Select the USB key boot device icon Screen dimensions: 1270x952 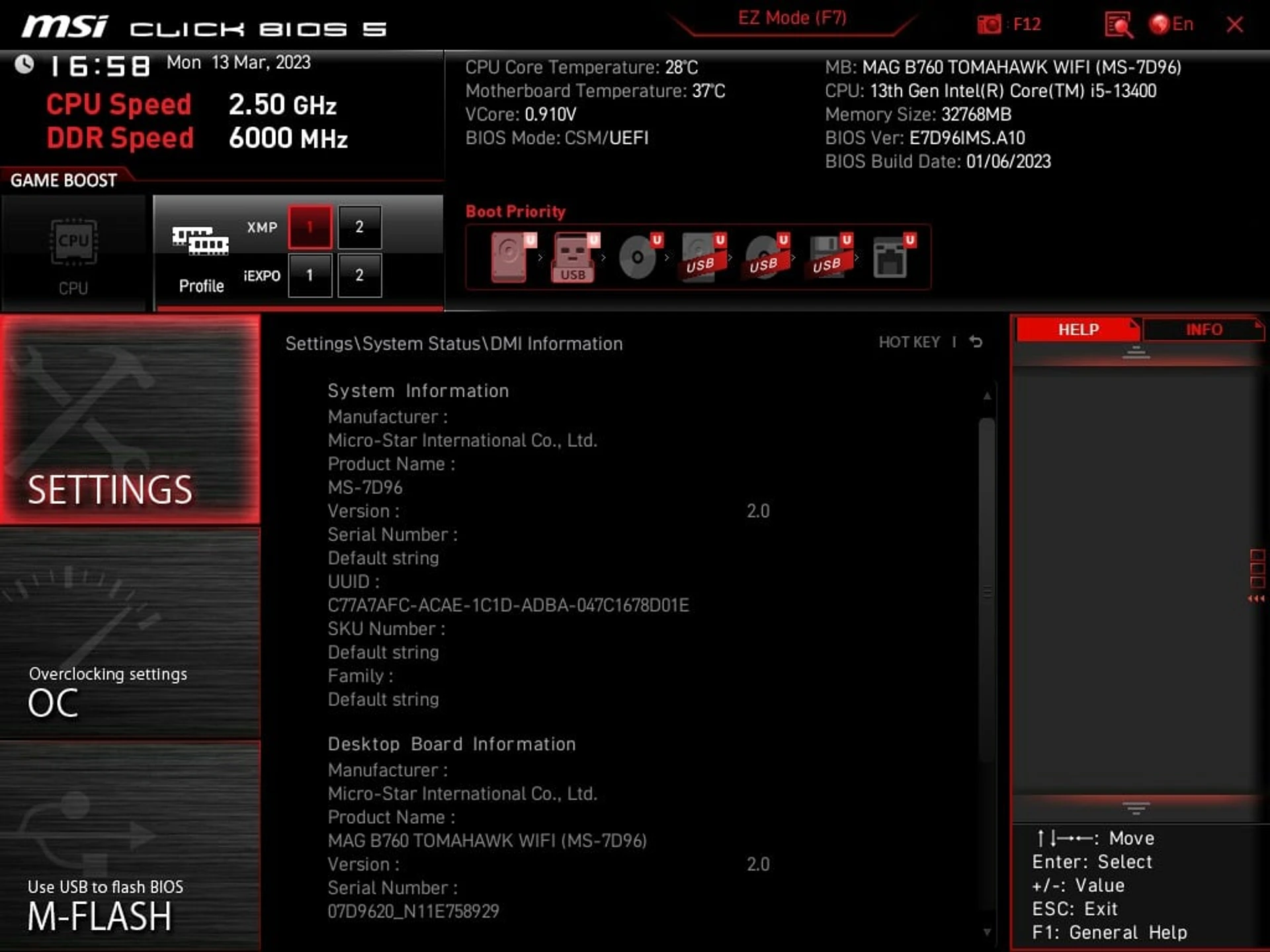point(574,257)
